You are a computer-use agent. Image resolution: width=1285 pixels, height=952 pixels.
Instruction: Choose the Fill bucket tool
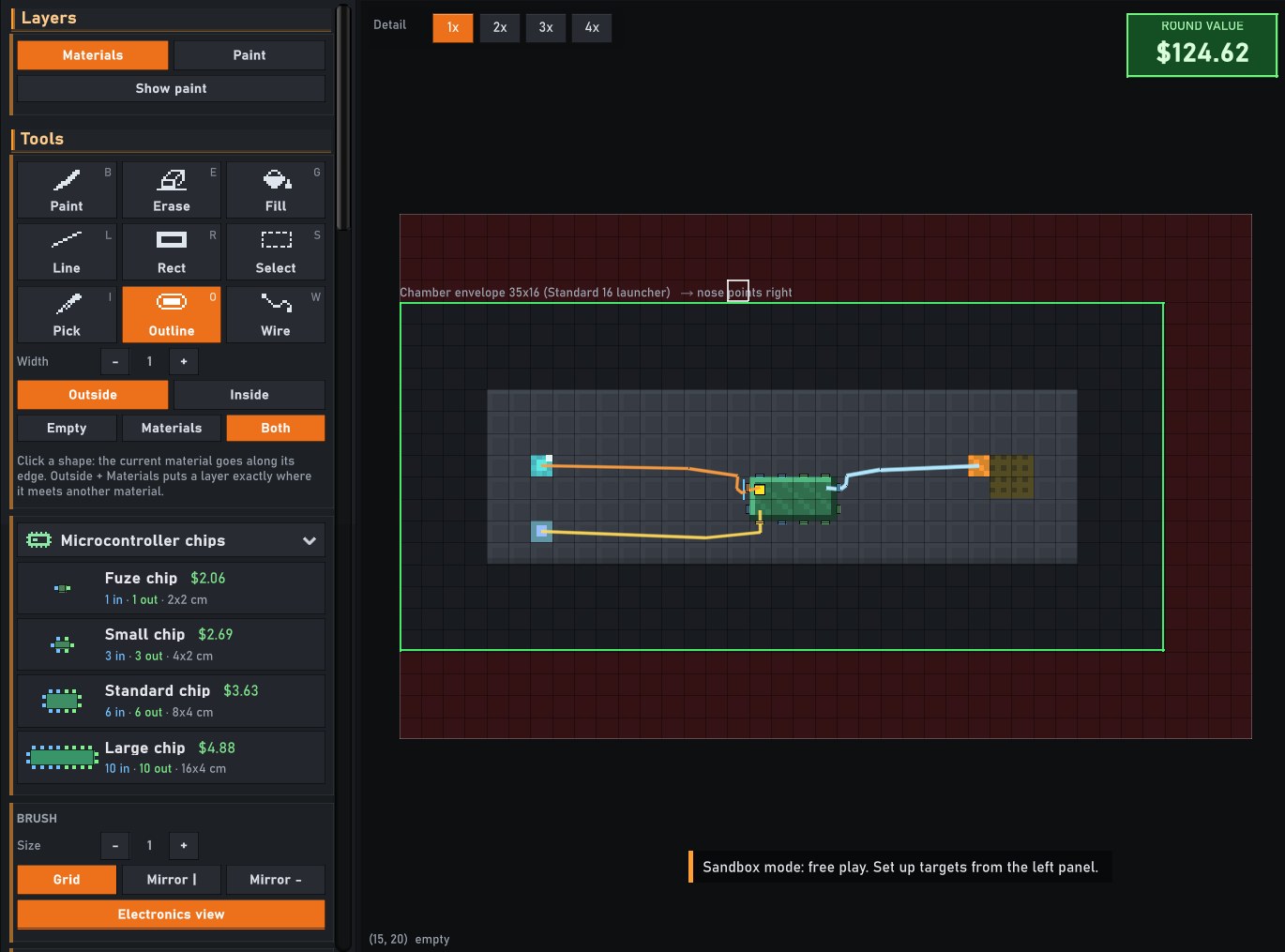(x=276, y=190)
